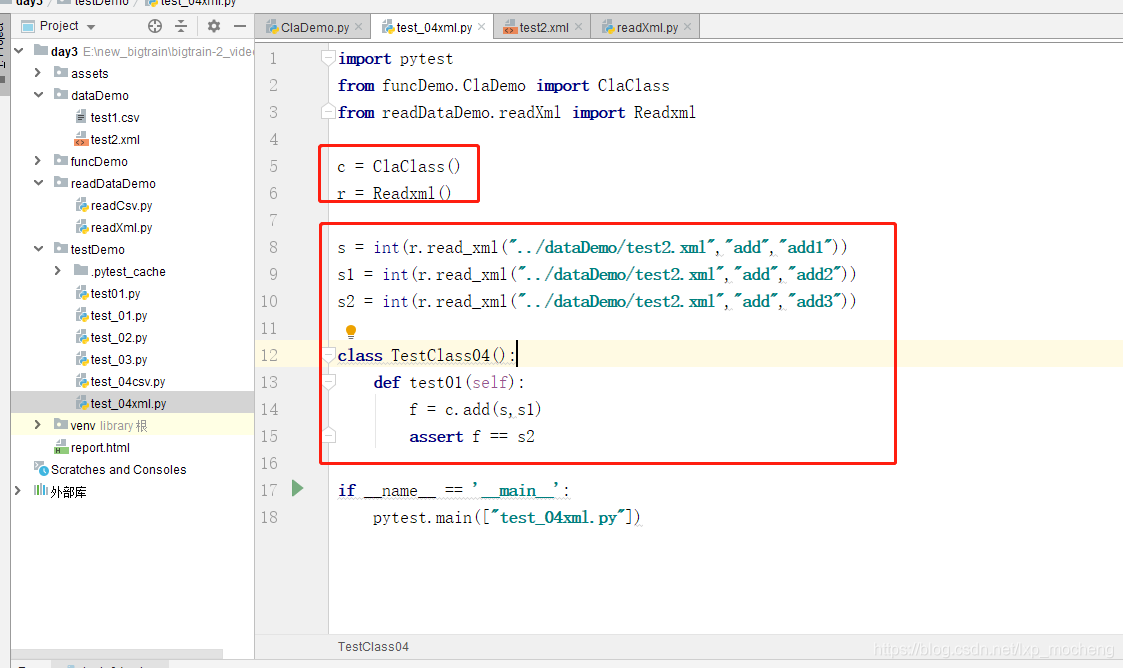1123x668 pixels.
Task: Toggle folding of the TestClass04 class at line 12
Action: tap(328, 355)
